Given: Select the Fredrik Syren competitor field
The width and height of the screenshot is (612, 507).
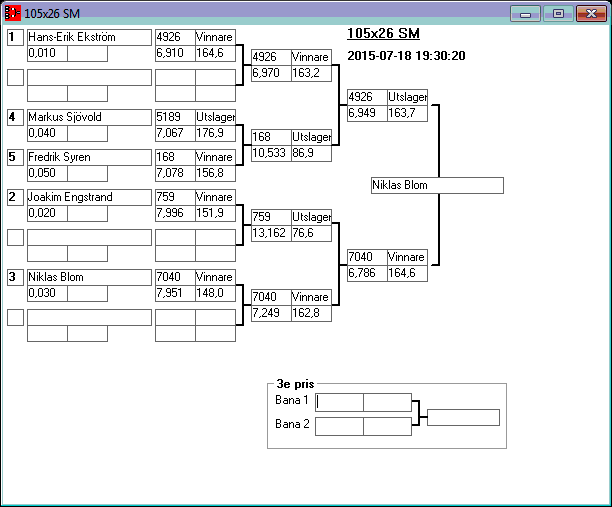Looking at the screenshot, I should 88,157.
